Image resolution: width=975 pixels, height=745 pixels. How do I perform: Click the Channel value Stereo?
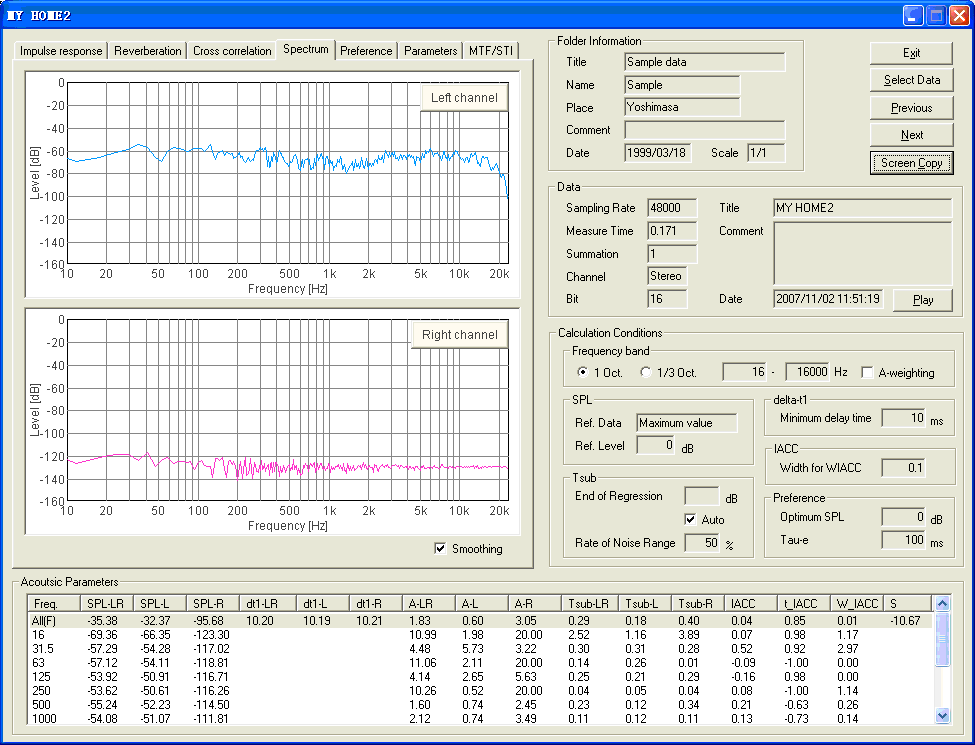(x=667, y=276)
